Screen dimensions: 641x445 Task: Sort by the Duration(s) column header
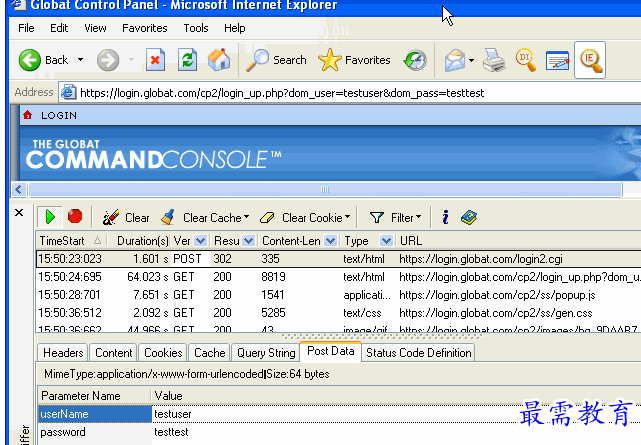point(142,241)
